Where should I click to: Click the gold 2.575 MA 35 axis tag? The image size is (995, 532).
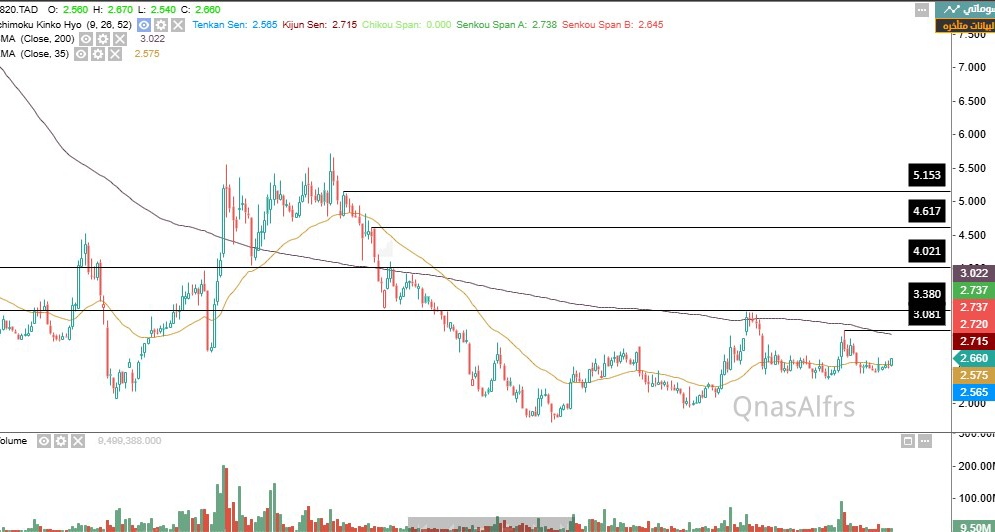coord(974,376)
